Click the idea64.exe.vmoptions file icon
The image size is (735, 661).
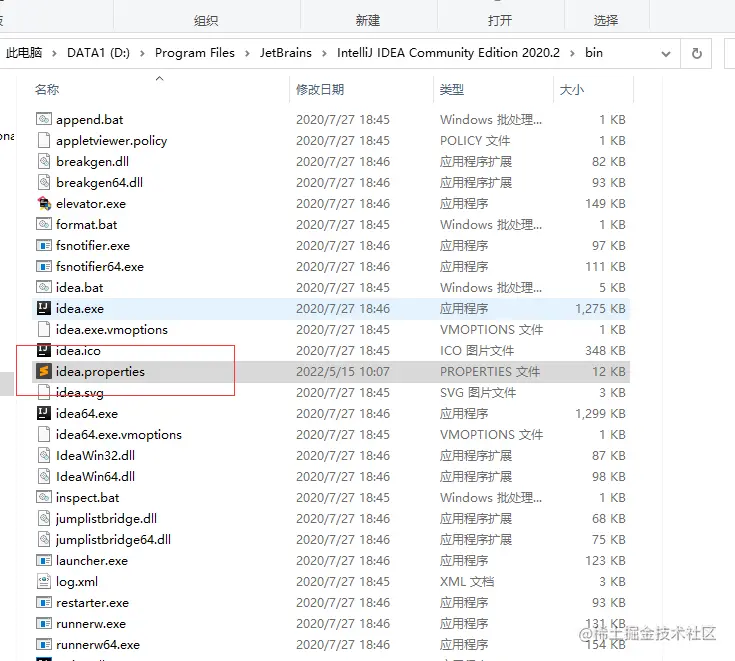point(44,434)
